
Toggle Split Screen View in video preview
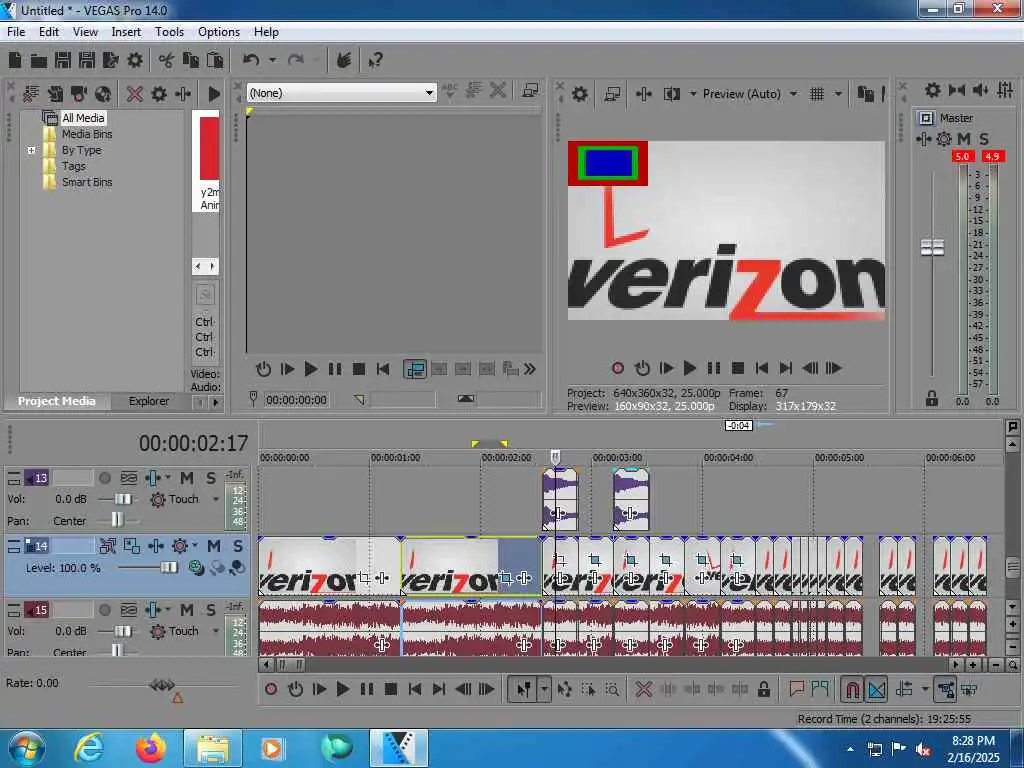(x=671, y=94)
